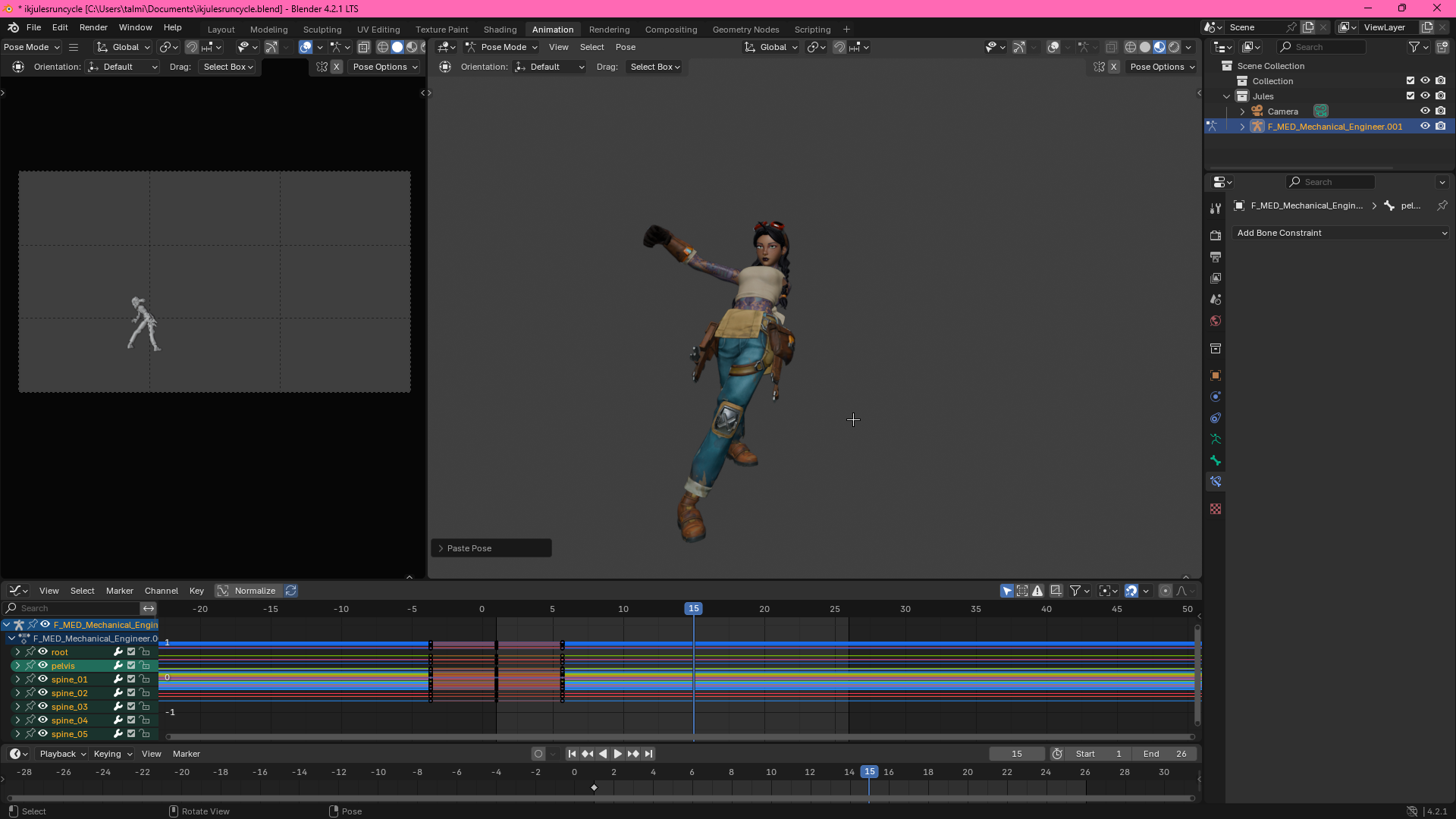This screenshot has width=1456, height=819.
Task: Click the current frame field showing 15
Action: coord(1017,754)
